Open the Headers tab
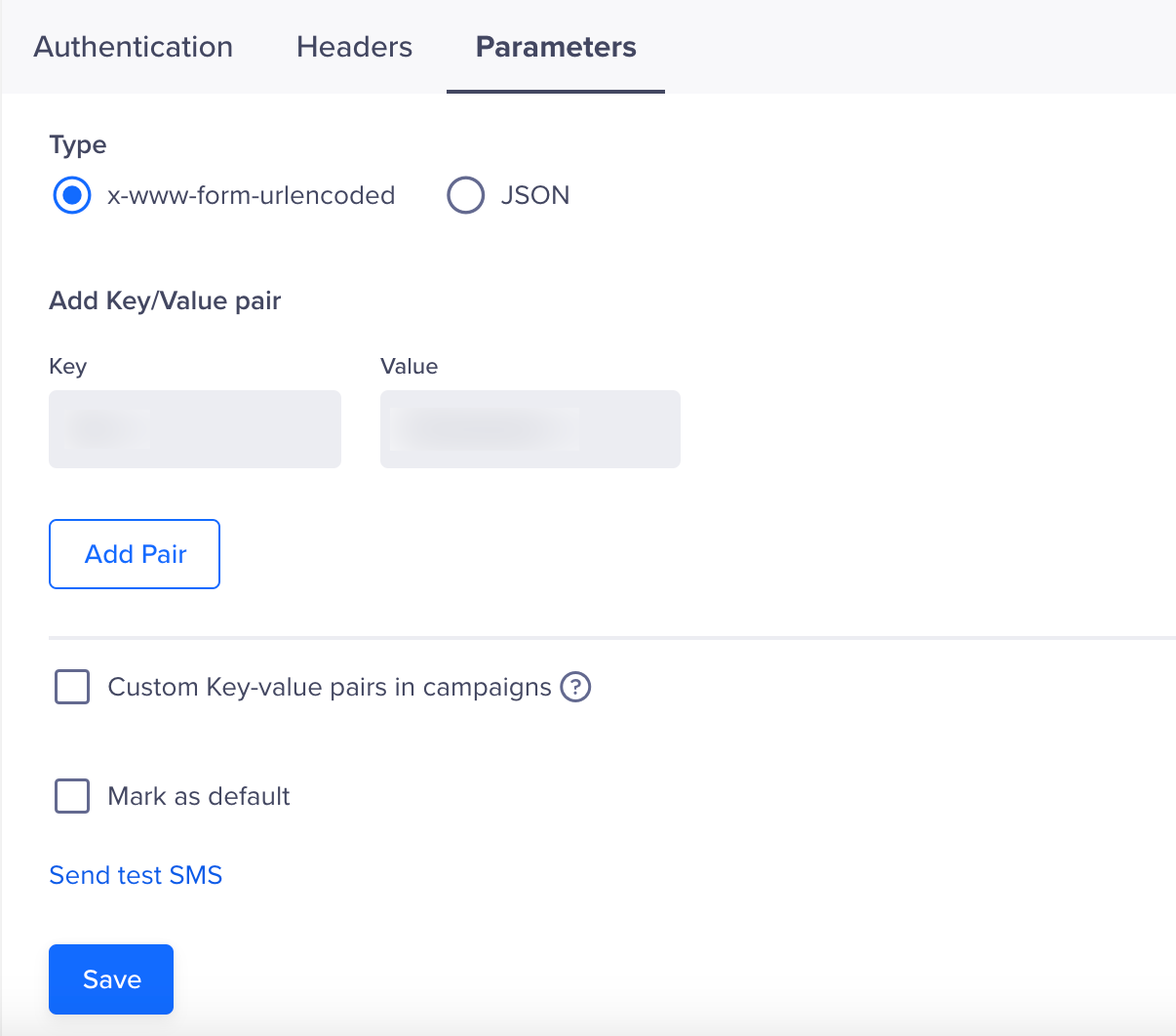This screenshot has width=1176, height=1036. coord(354,47)
